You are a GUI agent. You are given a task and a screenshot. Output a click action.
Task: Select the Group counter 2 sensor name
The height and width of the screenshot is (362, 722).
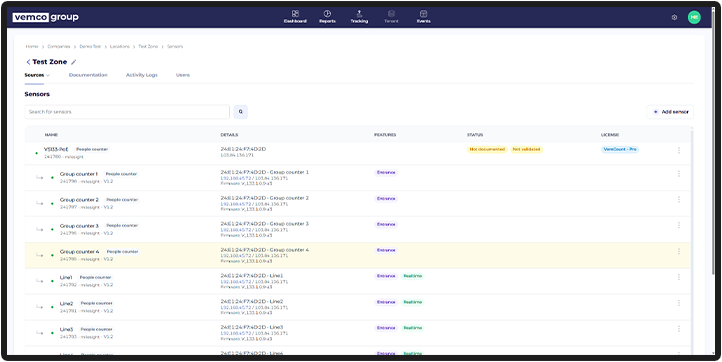tap(79, 200)
